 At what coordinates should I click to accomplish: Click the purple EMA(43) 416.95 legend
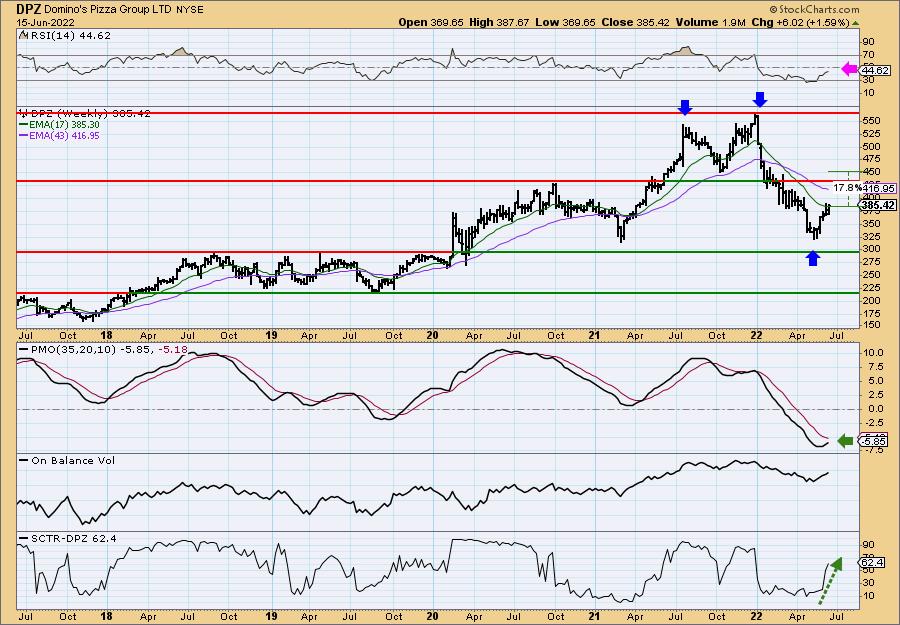click(59, 135)
